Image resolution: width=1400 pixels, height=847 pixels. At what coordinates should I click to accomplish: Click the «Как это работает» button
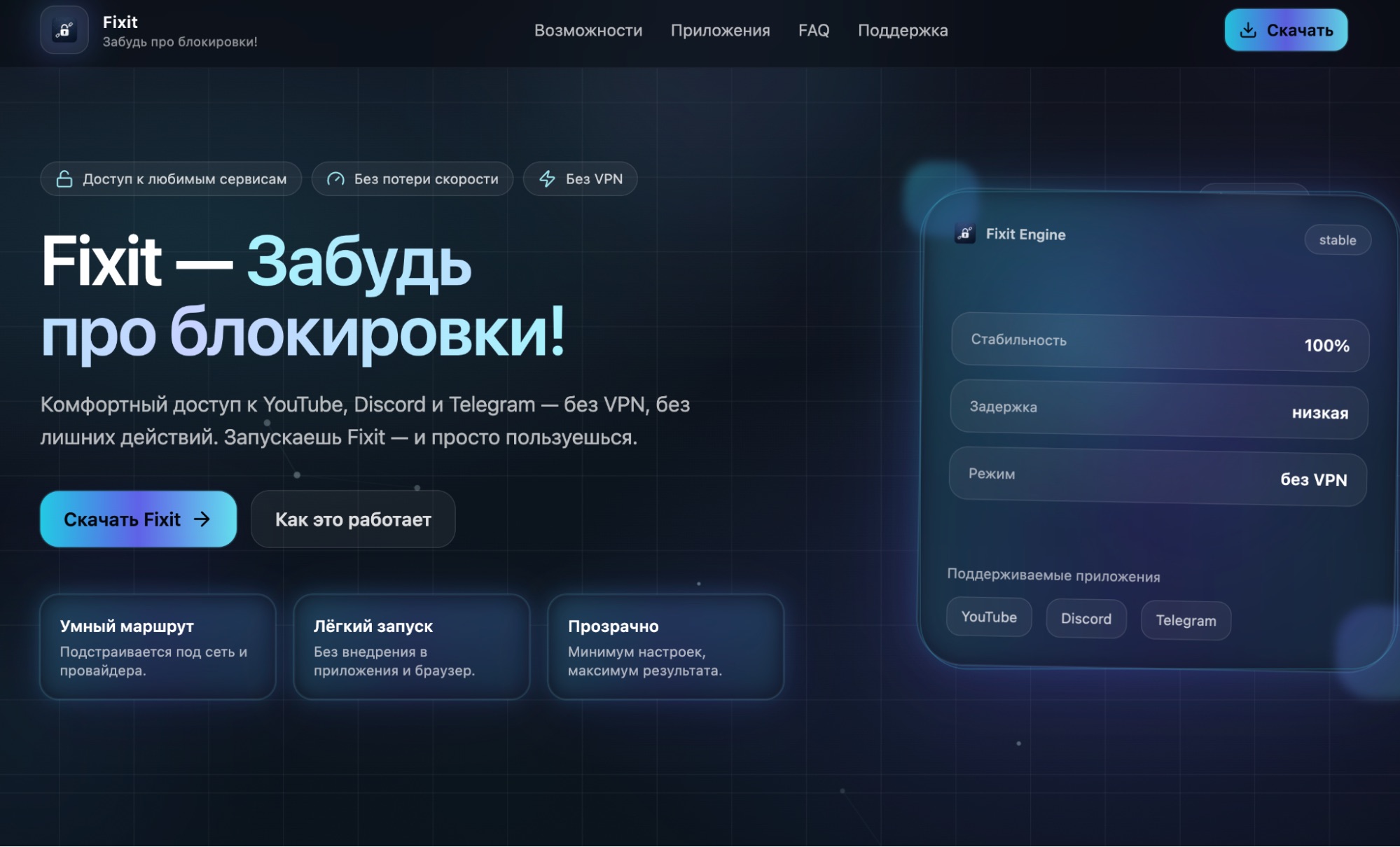pos(353,519)
